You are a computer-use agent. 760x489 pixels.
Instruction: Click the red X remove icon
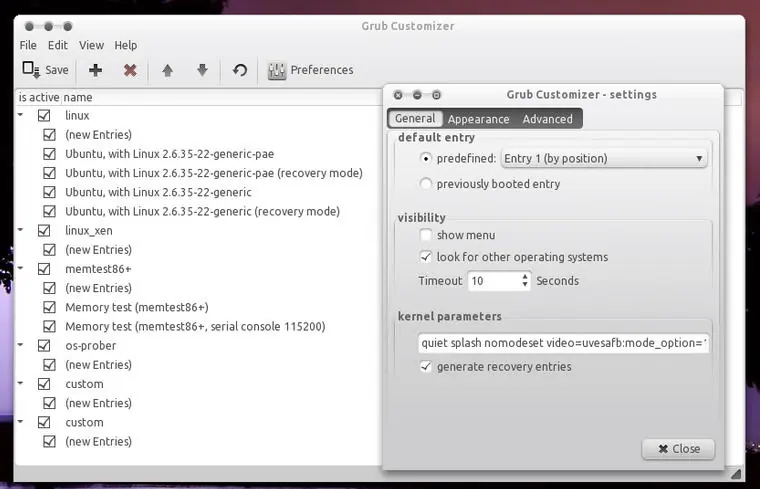[x=130, y=70]
